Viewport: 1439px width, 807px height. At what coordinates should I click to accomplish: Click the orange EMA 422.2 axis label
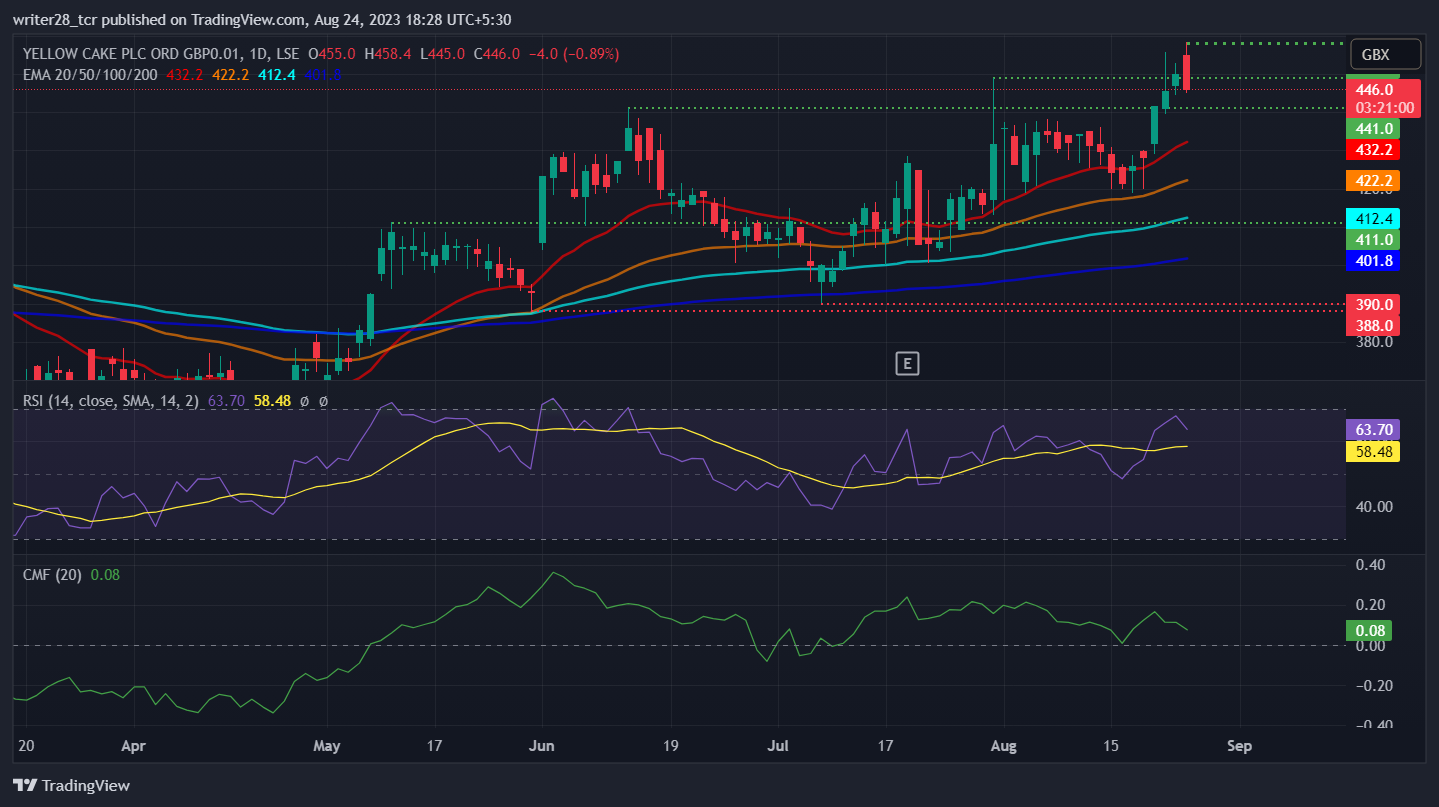click(1373, 181)
